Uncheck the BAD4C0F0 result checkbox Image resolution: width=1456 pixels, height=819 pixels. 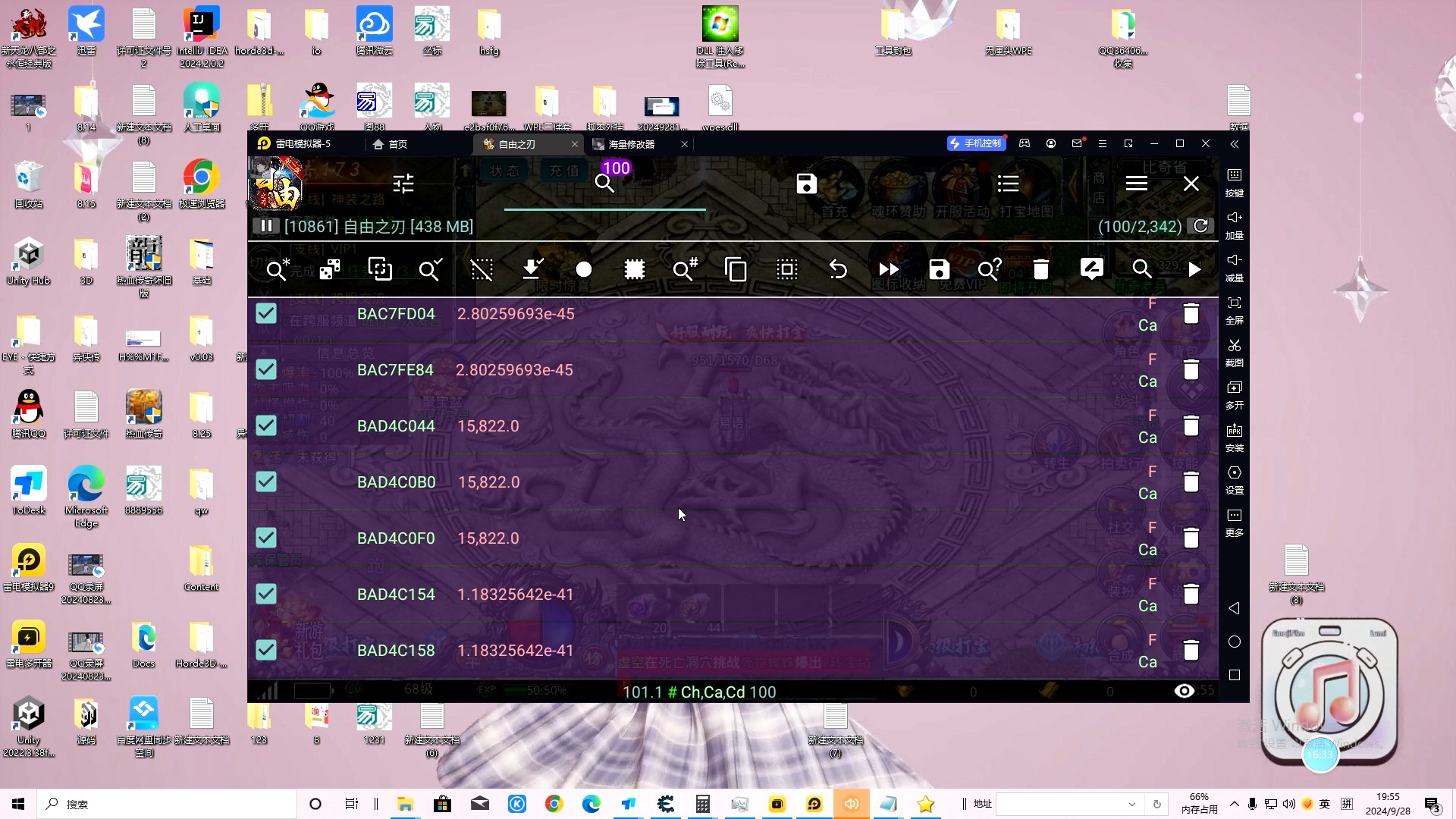266,538
